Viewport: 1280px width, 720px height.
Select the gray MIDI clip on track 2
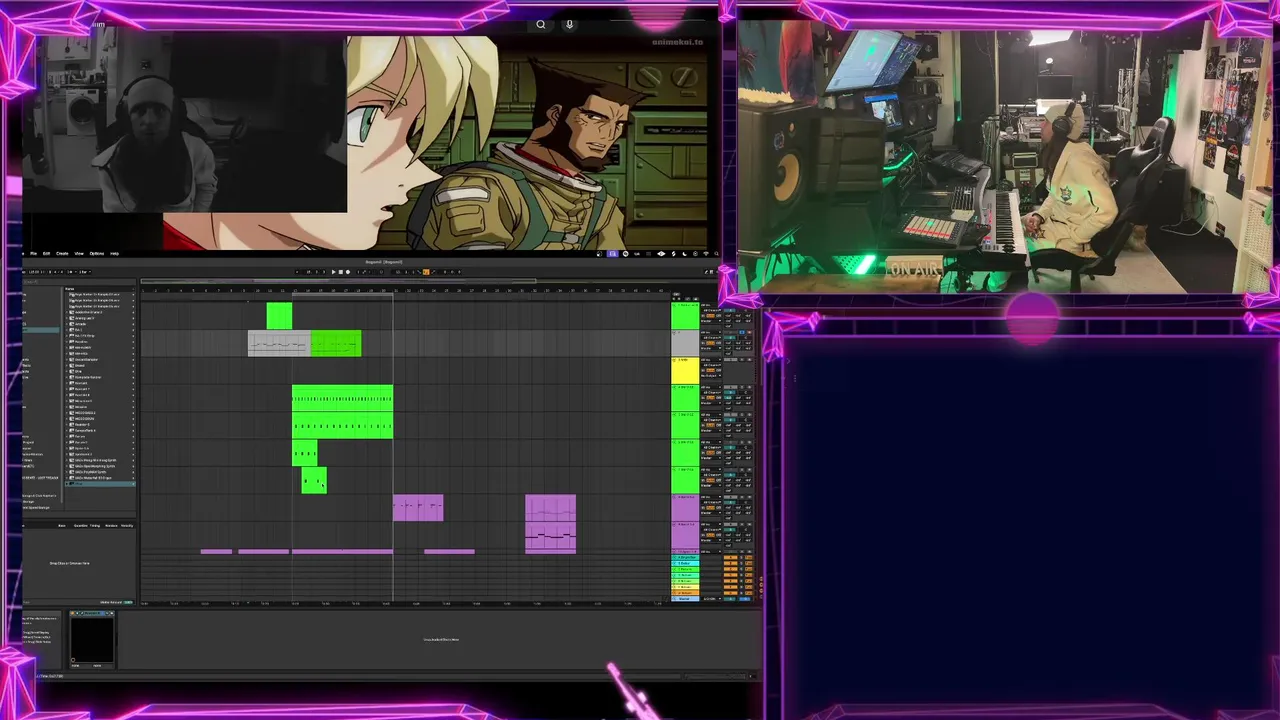coord(279,343)
